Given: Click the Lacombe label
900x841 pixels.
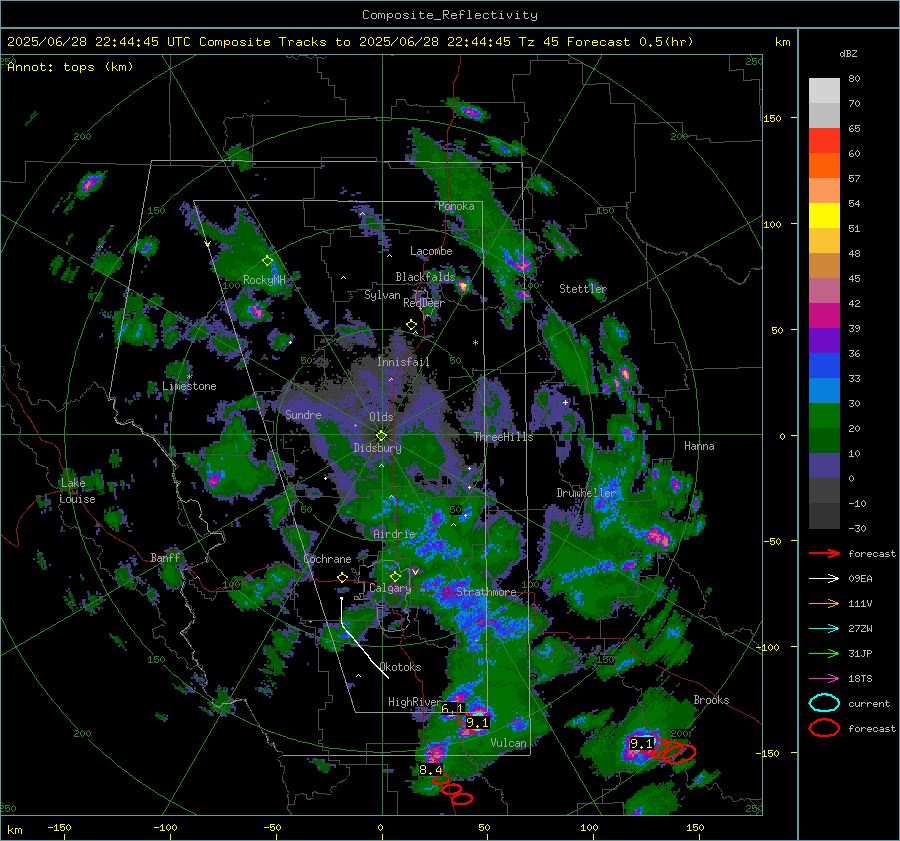Looking at the screenshot, I should (x=431, y=251).
